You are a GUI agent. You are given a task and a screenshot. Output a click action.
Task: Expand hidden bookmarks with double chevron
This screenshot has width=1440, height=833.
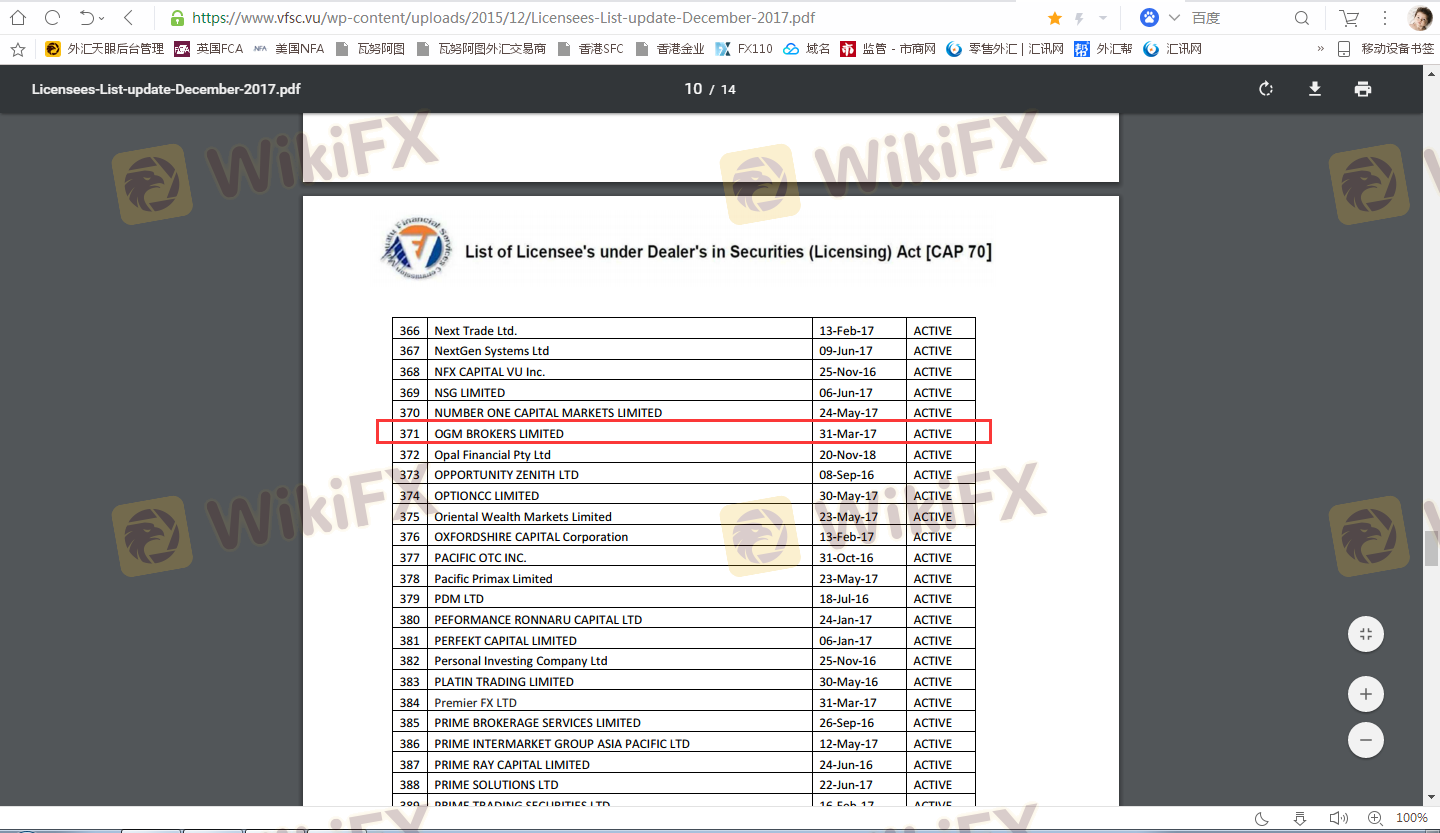(x=1320, y=48)
